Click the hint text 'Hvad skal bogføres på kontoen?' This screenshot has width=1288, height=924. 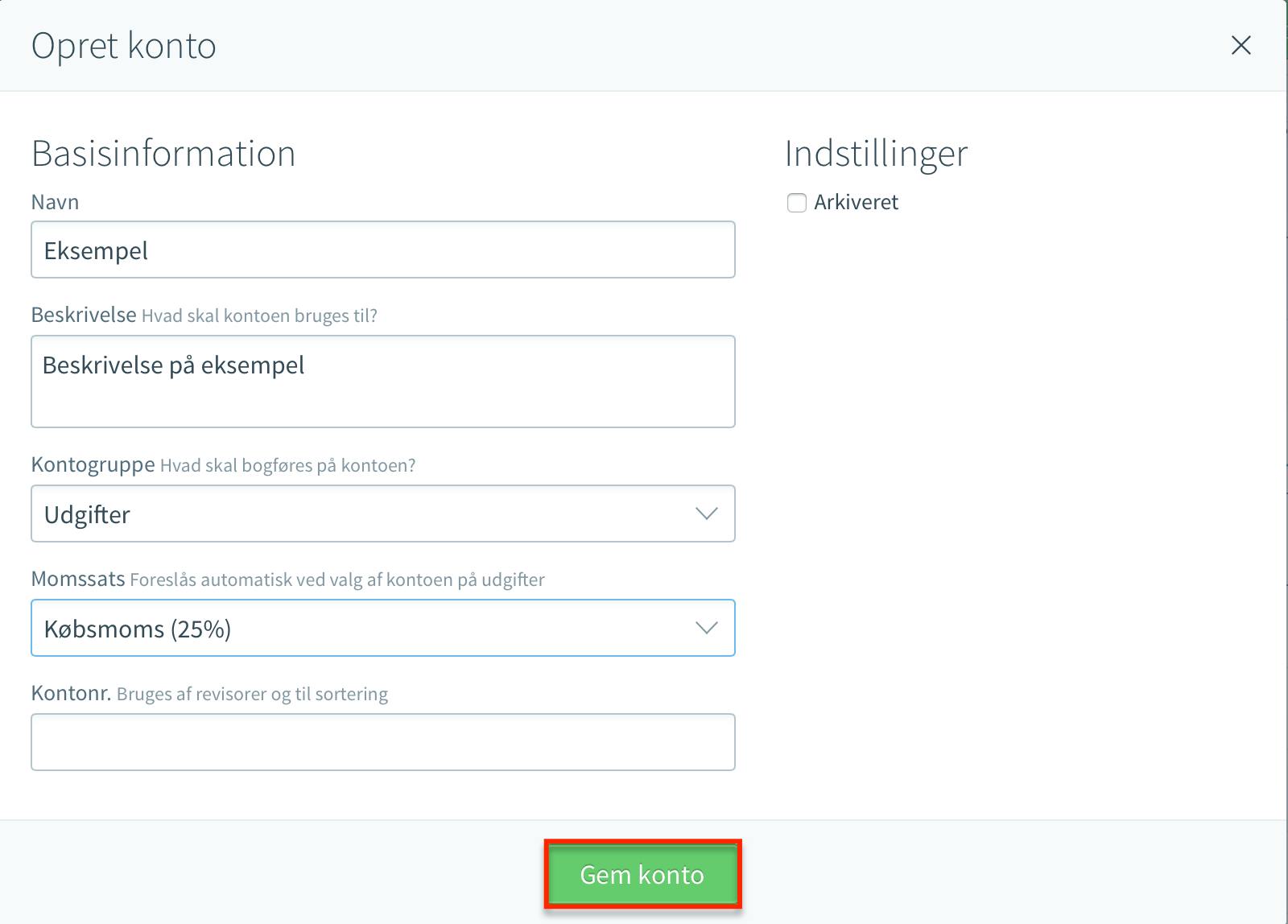[x=288, y=465]
